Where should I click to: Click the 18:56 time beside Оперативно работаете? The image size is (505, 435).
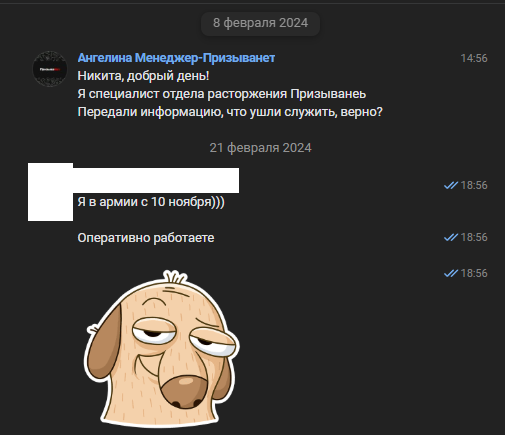[x=474, y=237]
